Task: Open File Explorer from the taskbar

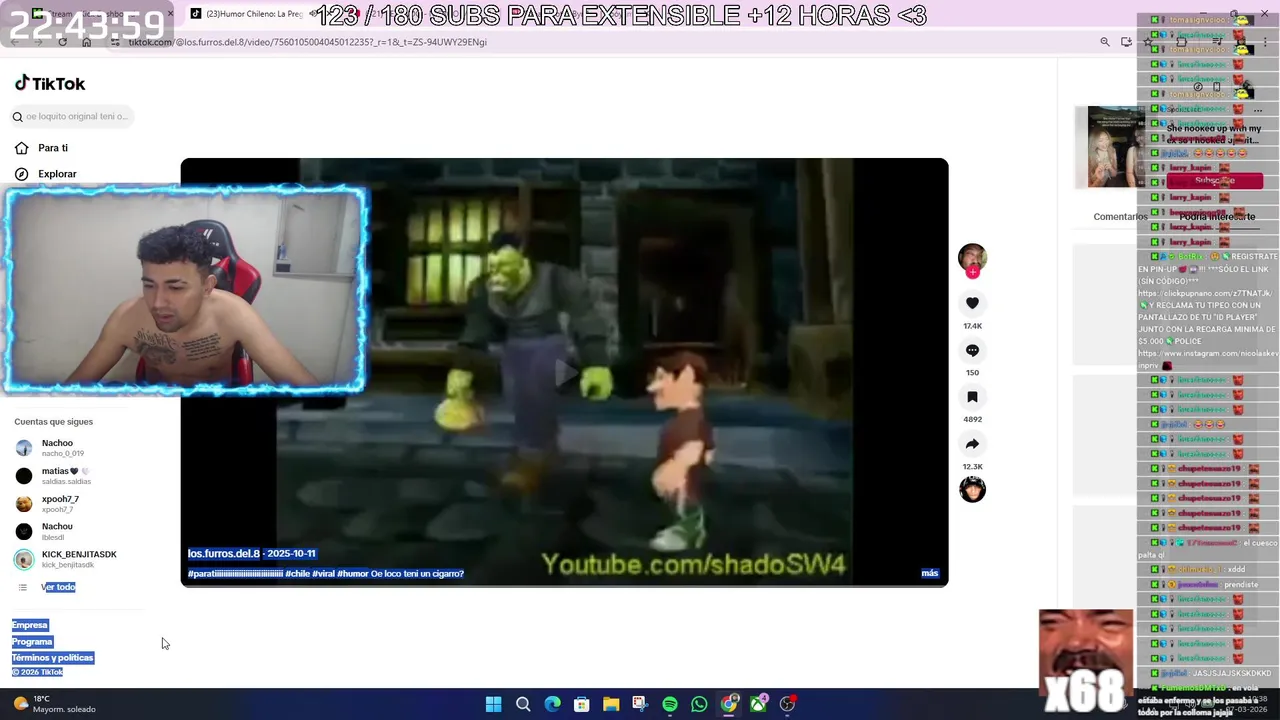Action: coord(611,704)
